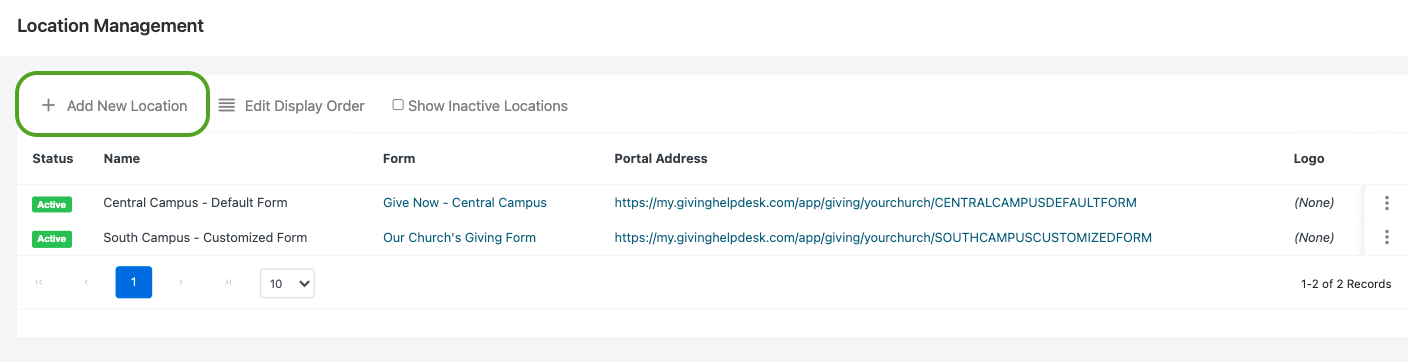Open the CENTRALCAMPUSDEFAULTFORM portal address link
This screenshot has height=362, width=1408.
tap(876, 203)
